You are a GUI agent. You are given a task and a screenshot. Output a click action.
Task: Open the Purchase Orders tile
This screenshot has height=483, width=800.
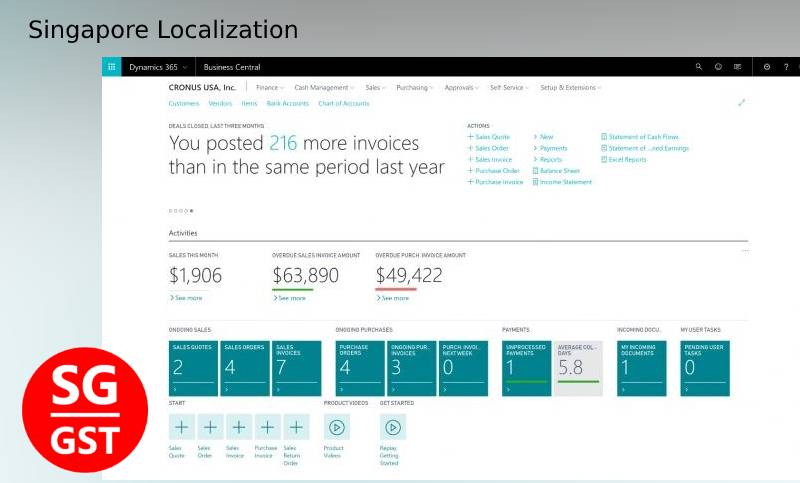pyautogui.click(x=360, y=368)
